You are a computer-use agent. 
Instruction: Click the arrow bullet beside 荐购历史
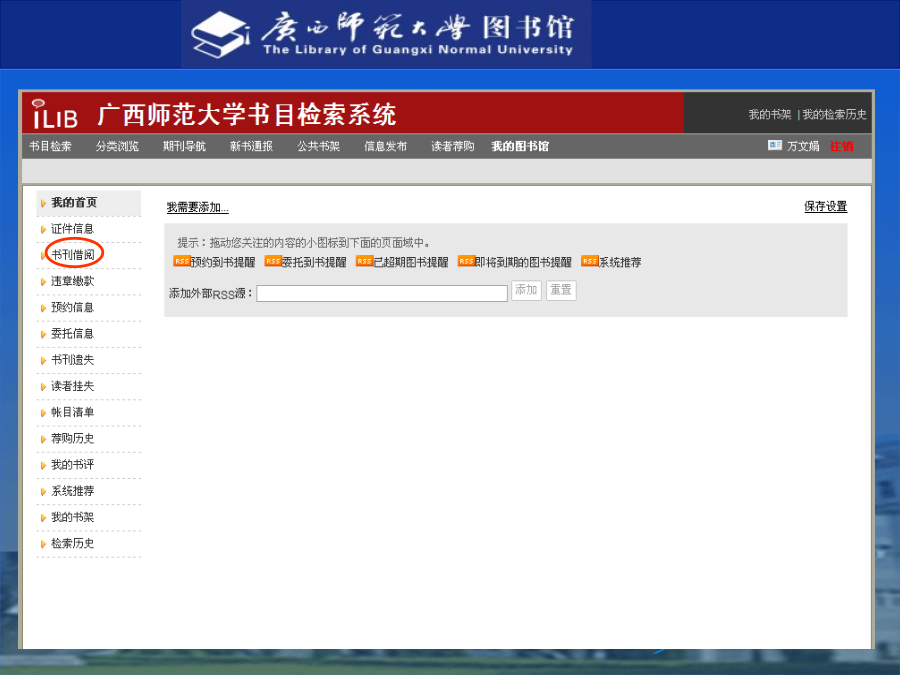(x=43, y=439)
